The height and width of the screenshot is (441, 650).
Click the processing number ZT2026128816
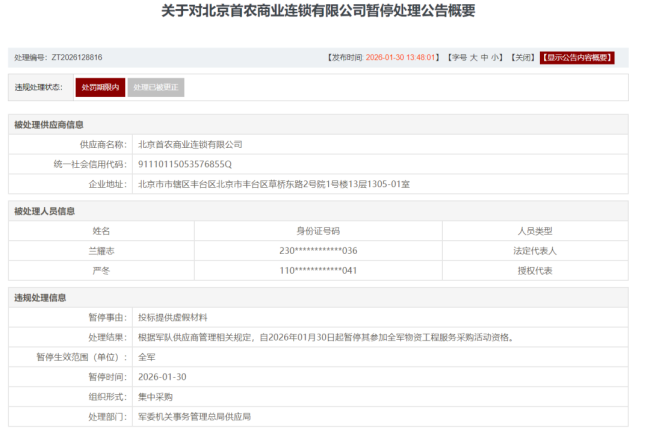tap(77, 58)
